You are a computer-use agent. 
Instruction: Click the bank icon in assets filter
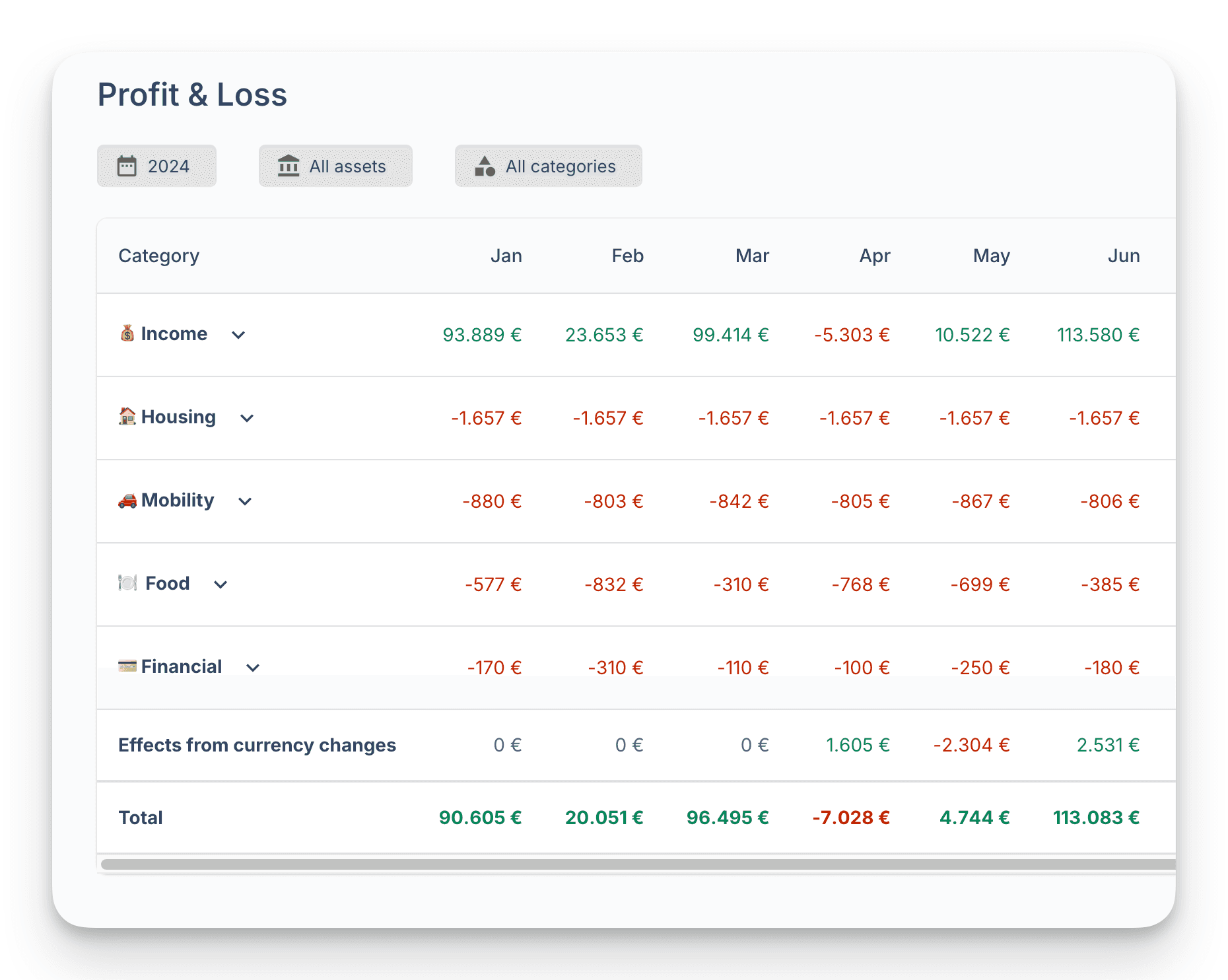point(289,166)
